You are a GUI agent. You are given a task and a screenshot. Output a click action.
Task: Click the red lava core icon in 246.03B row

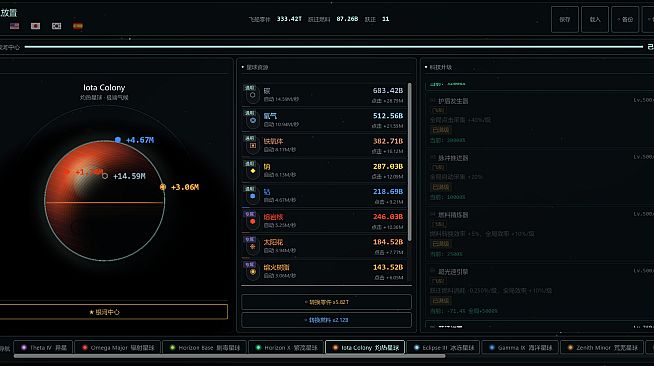pos(252,221)
